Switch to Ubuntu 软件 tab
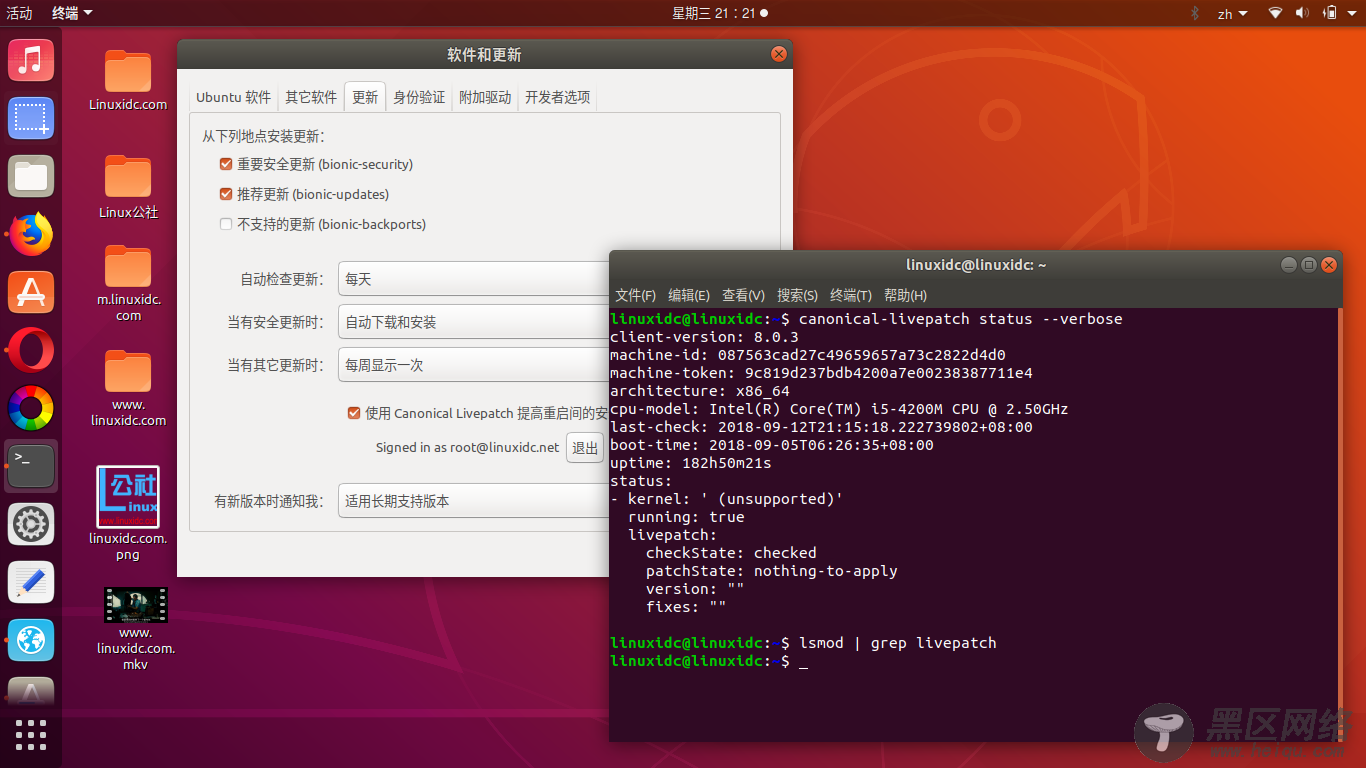This screenshot has width=1366, height=768. click(233, 97)
